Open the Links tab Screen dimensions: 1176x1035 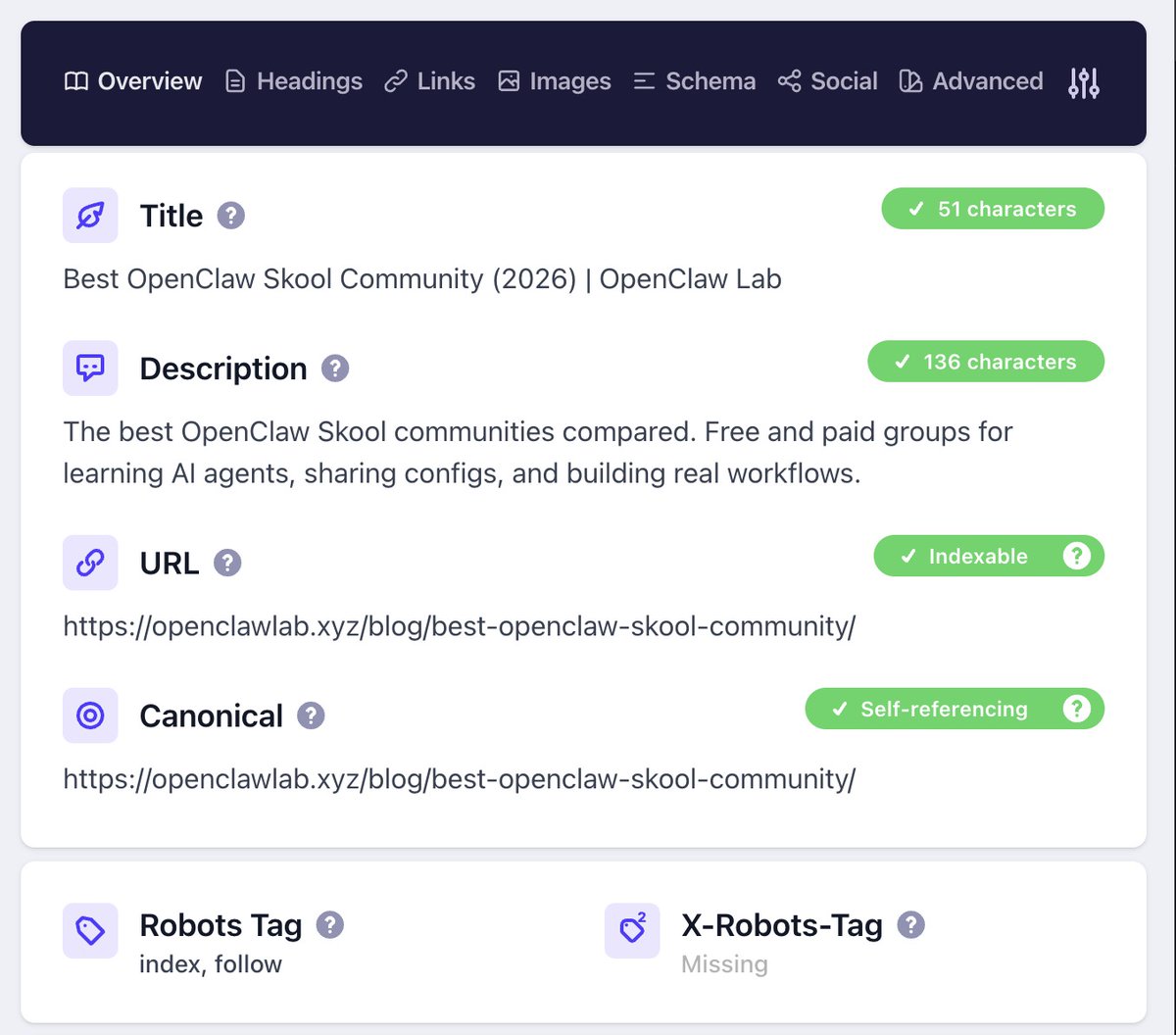[x=429, y=81]
